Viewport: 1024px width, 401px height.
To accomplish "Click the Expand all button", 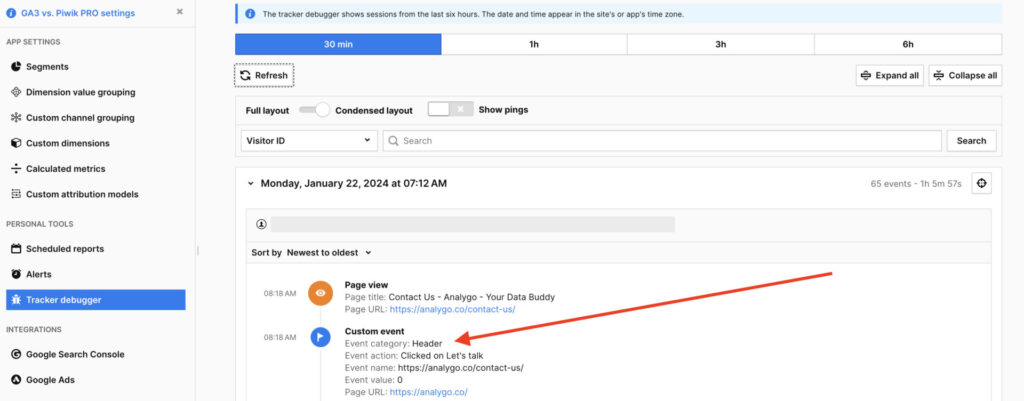I will 889,75.
